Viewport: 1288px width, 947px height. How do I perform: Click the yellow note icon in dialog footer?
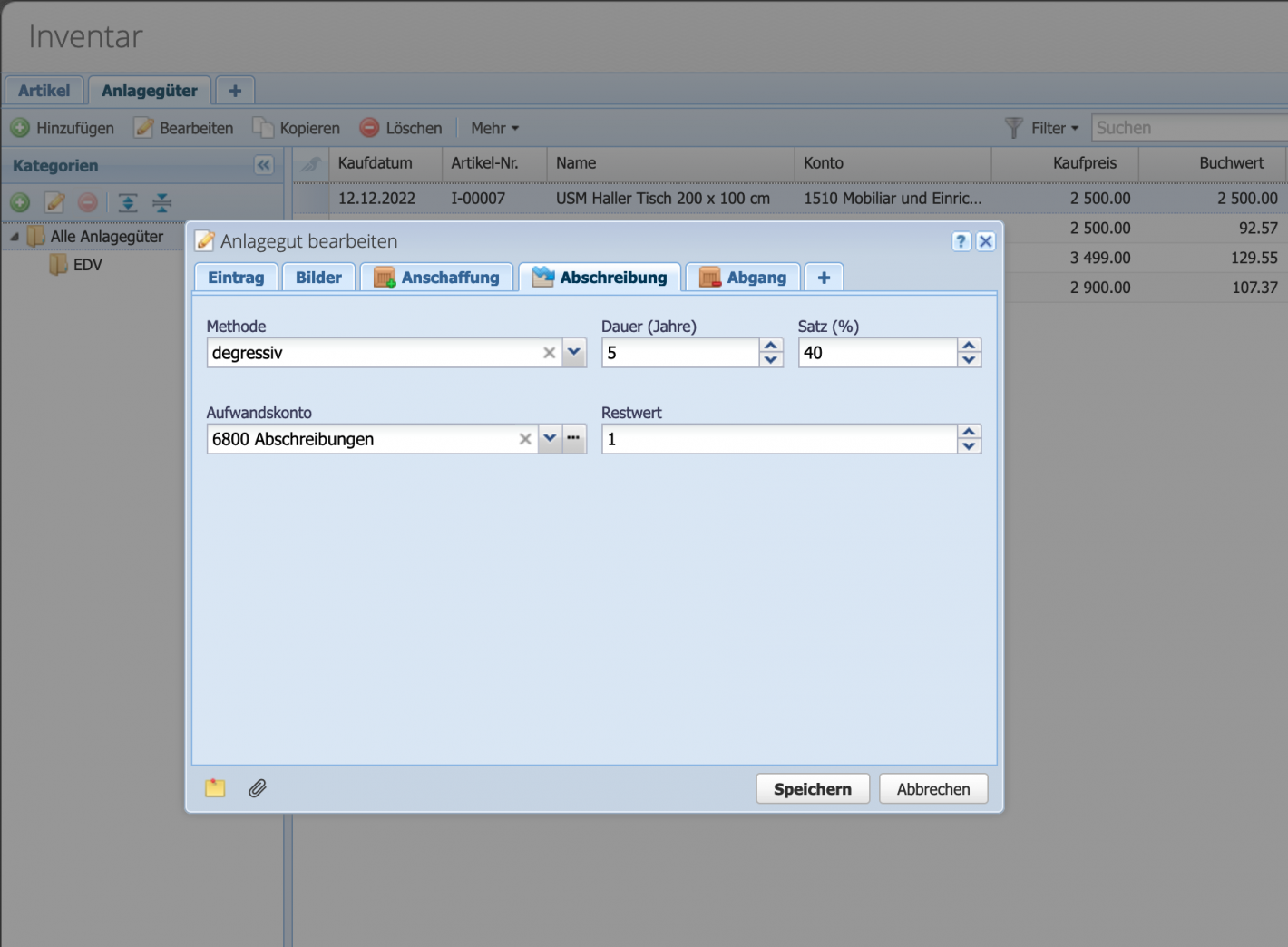(x=215, y=788)
